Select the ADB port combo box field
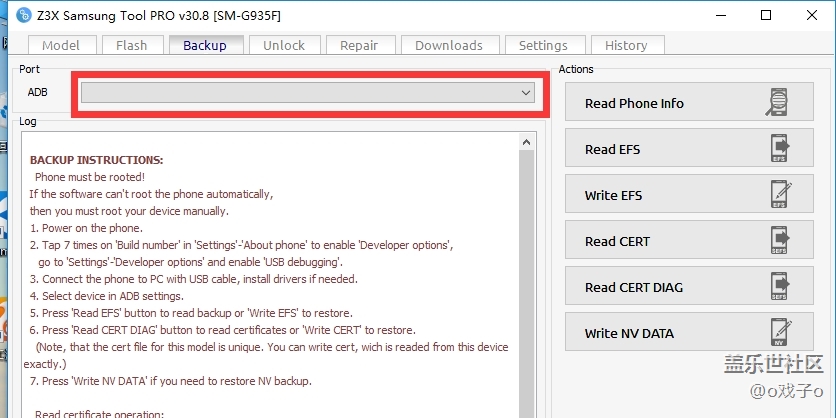836x418 pixels. point(300,92)
